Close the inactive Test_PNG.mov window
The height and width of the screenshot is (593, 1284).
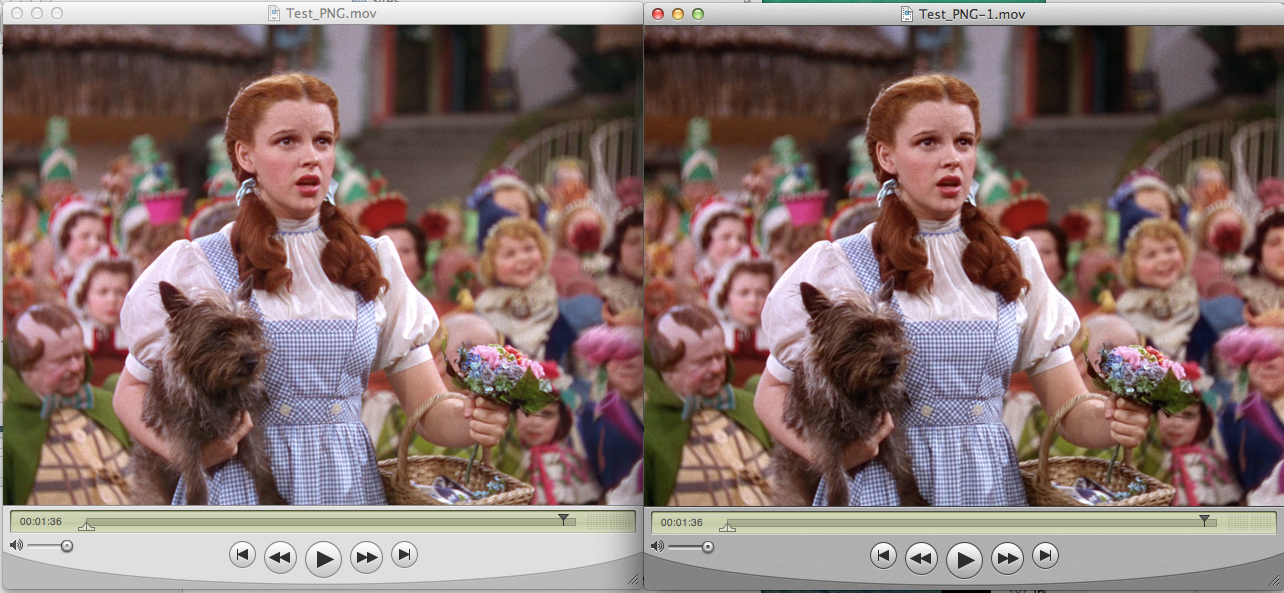tap(17, 14)
